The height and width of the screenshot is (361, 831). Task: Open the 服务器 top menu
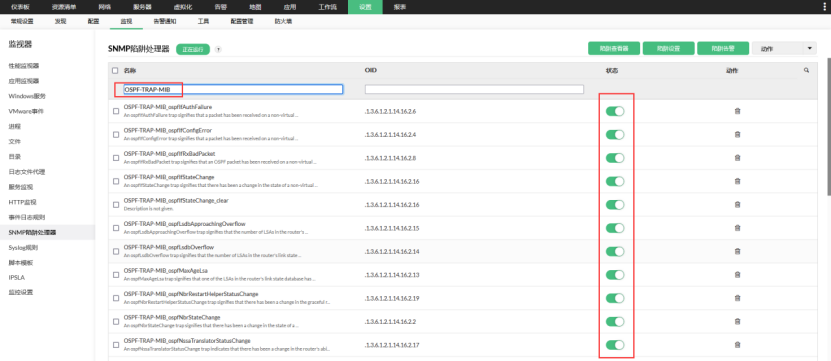point(142,7)
